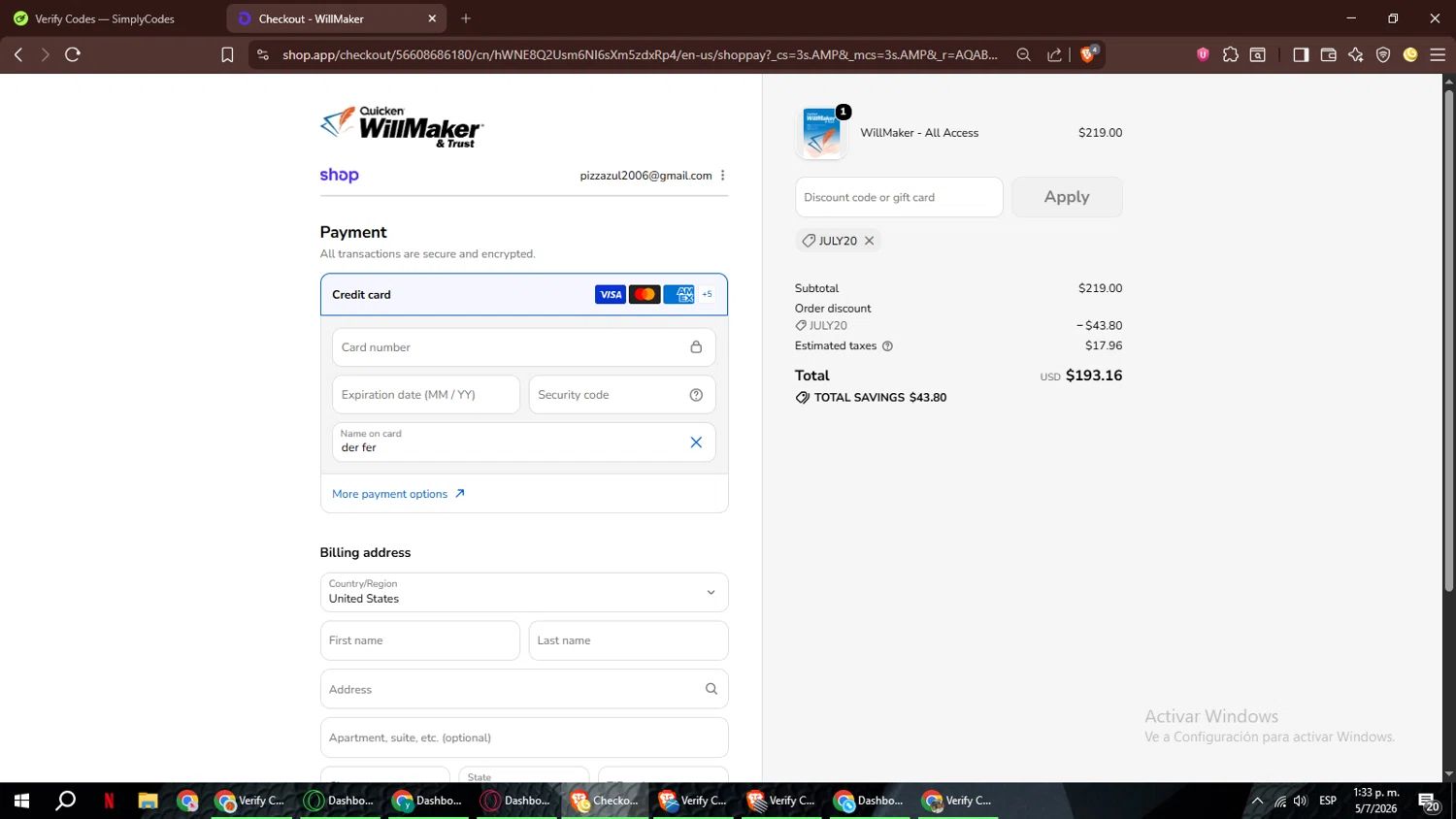The image size is (1456, 819).
Task: Clear the Name on card field with X
Action: (x=696, y=442)
